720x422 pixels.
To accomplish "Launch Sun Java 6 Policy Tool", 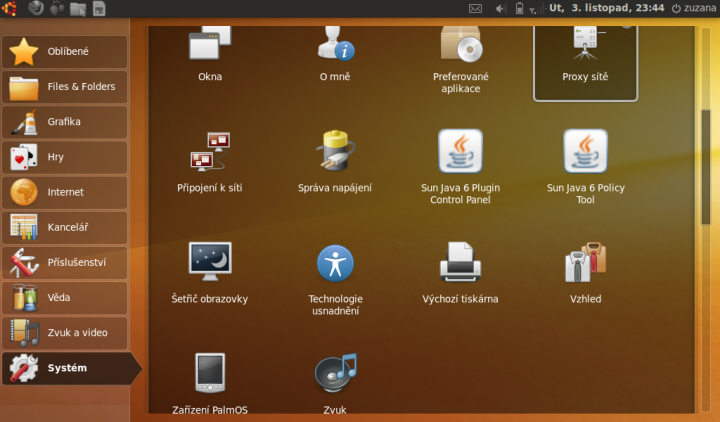I will 585,167.
